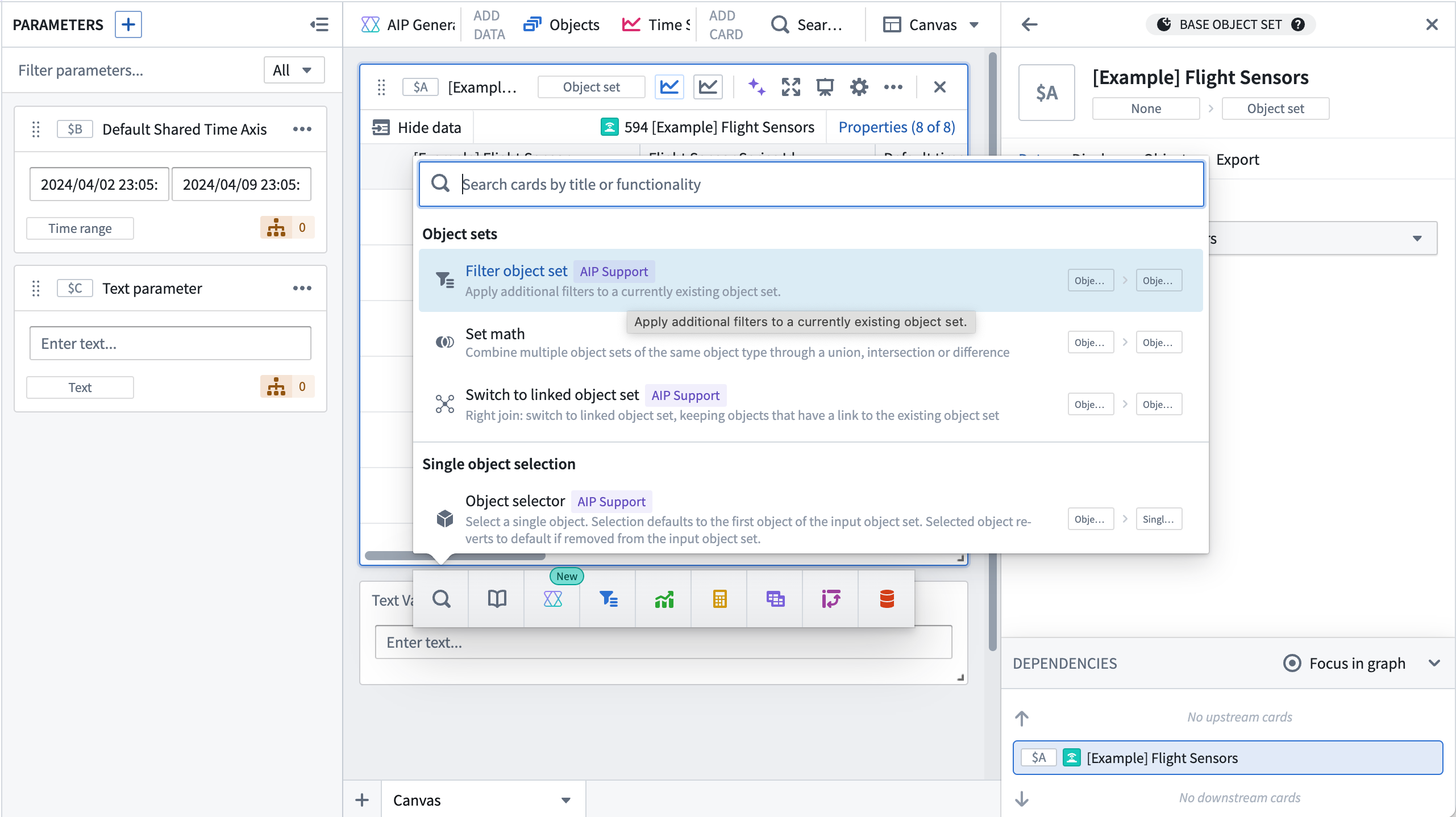1456x817 pixels.
Task: Click the fullscreen expand icon on card
Action: 790,87
